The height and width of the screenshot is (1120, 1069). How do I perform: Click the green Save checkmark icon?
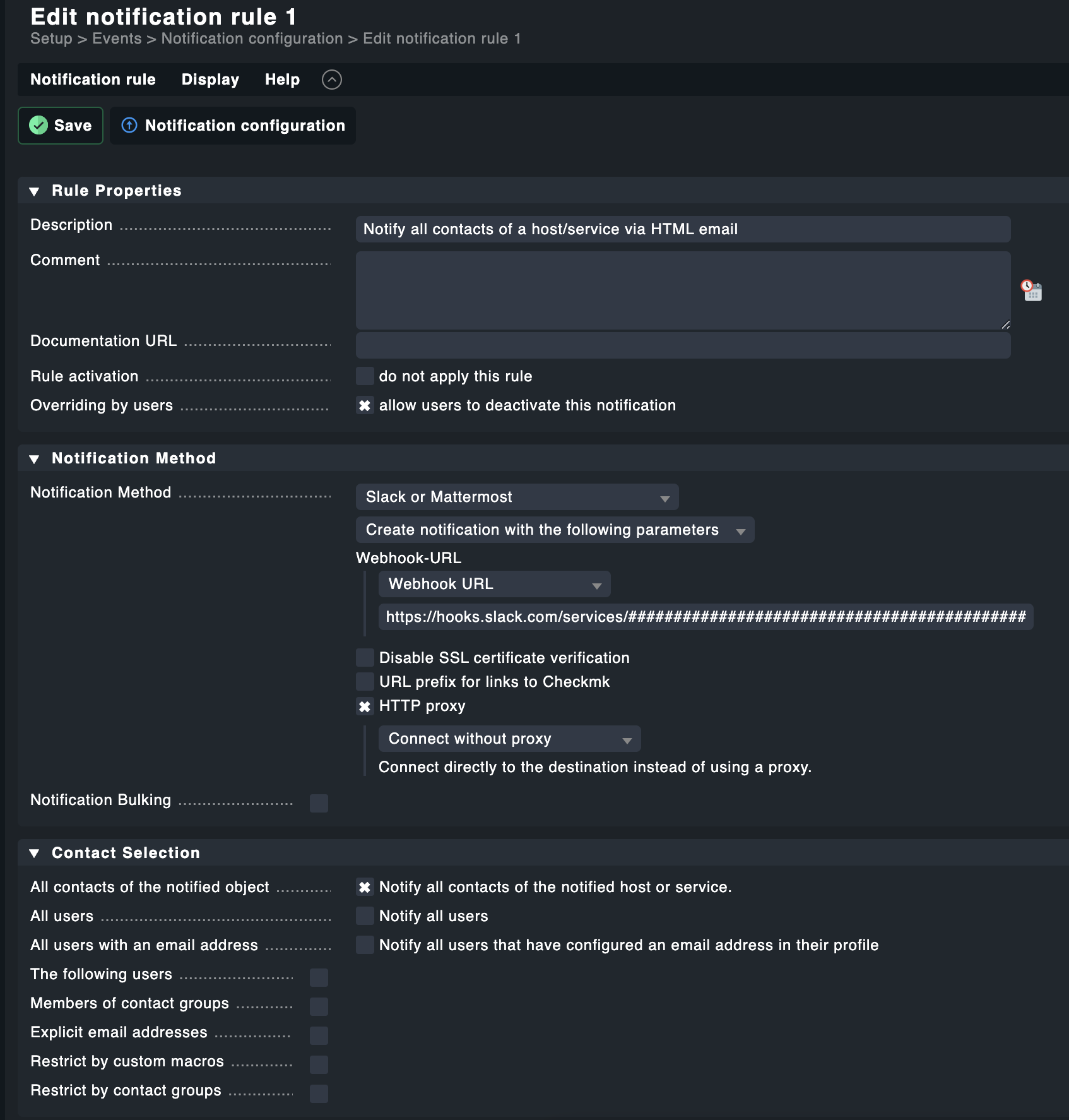tap(38, 125)
